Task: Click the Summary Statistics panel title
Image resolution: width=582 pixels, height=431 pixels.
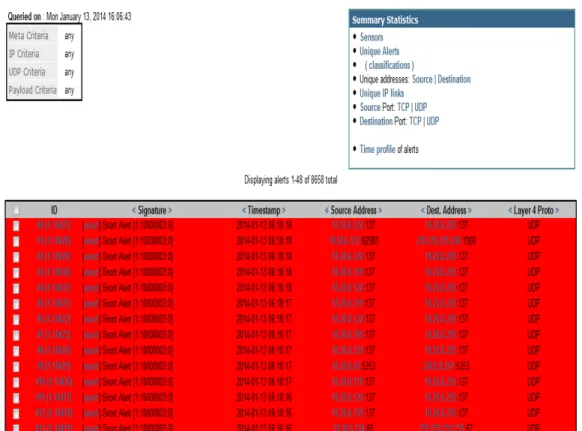Action: click(385, 20)
